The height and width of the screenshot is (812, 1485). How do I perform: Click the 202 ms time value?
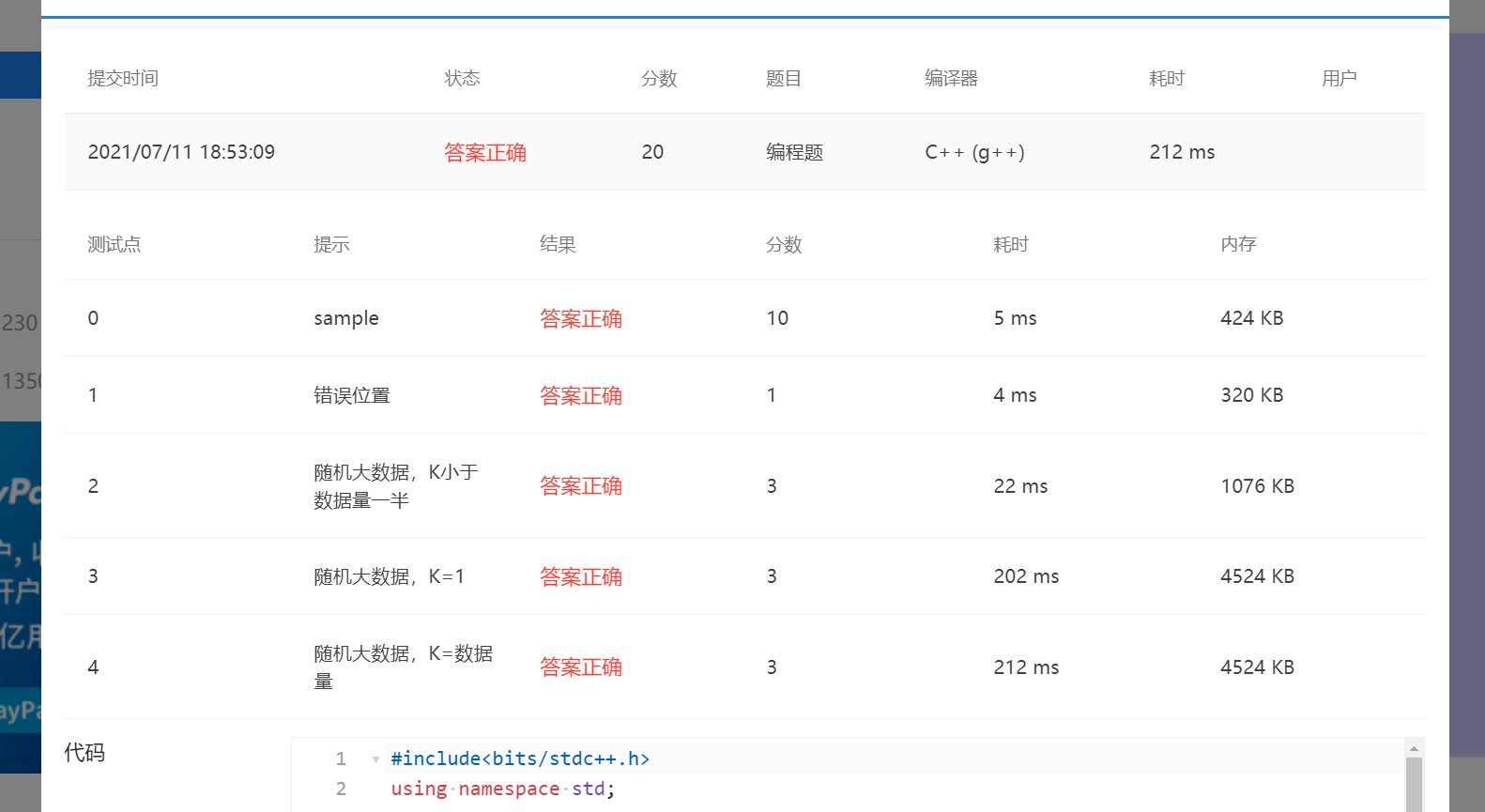tap(1026, 576)
